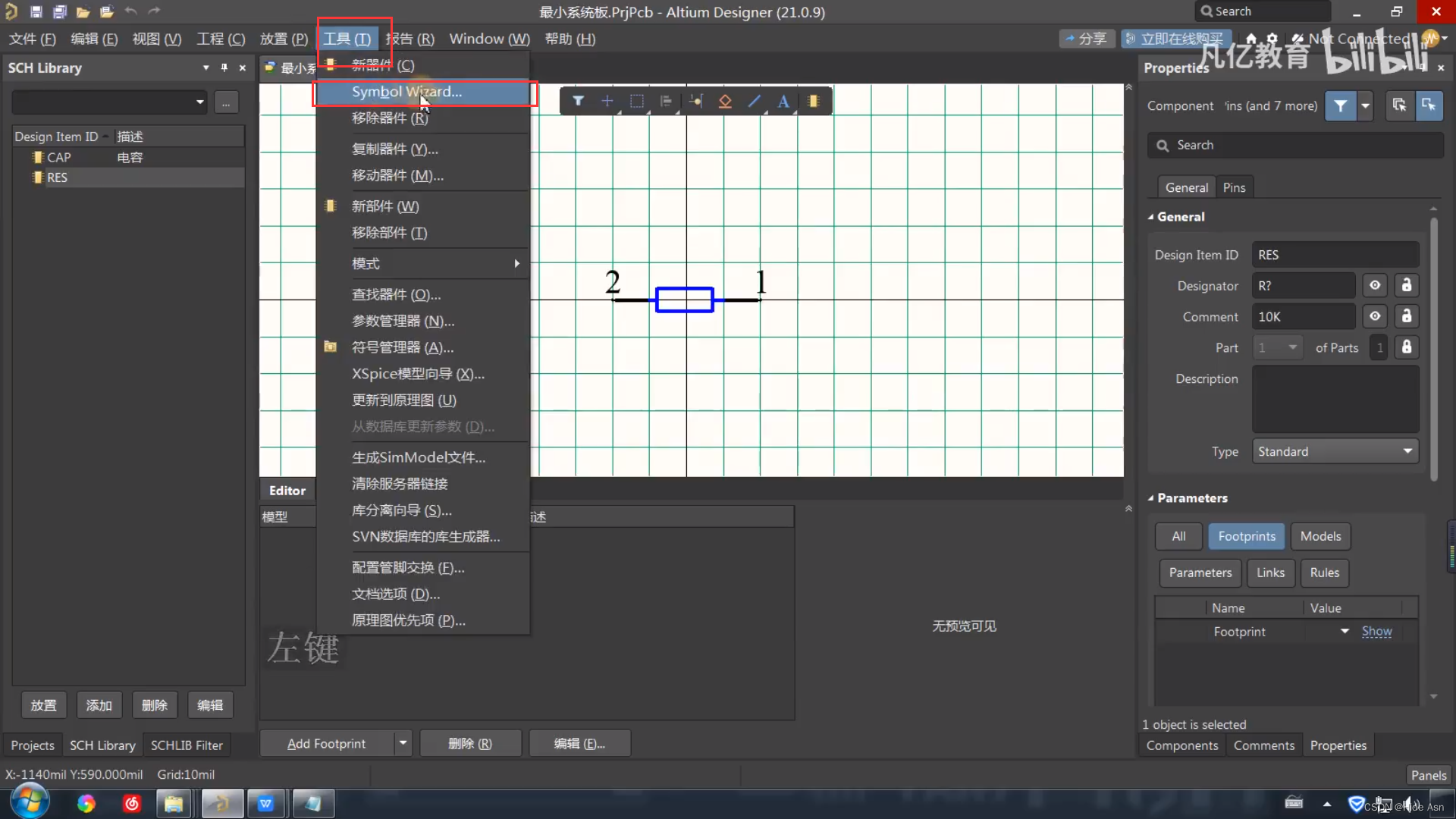The image size is (1456, 819).
Task: Open the filter options arrow in Properties
Action: point(1366,106)
